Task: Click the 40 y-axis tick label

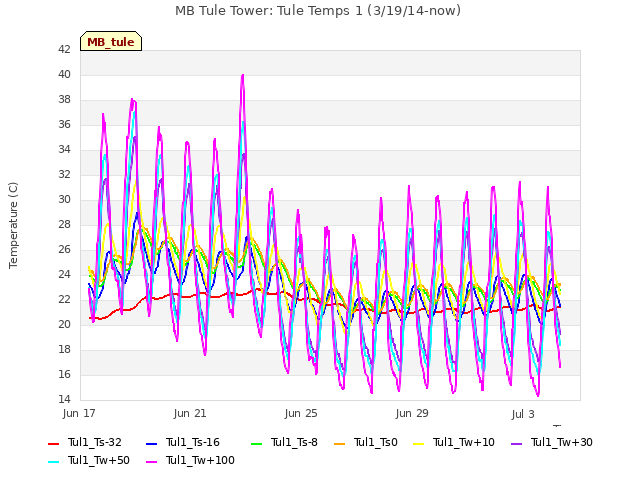Action: tap(64, 74)
